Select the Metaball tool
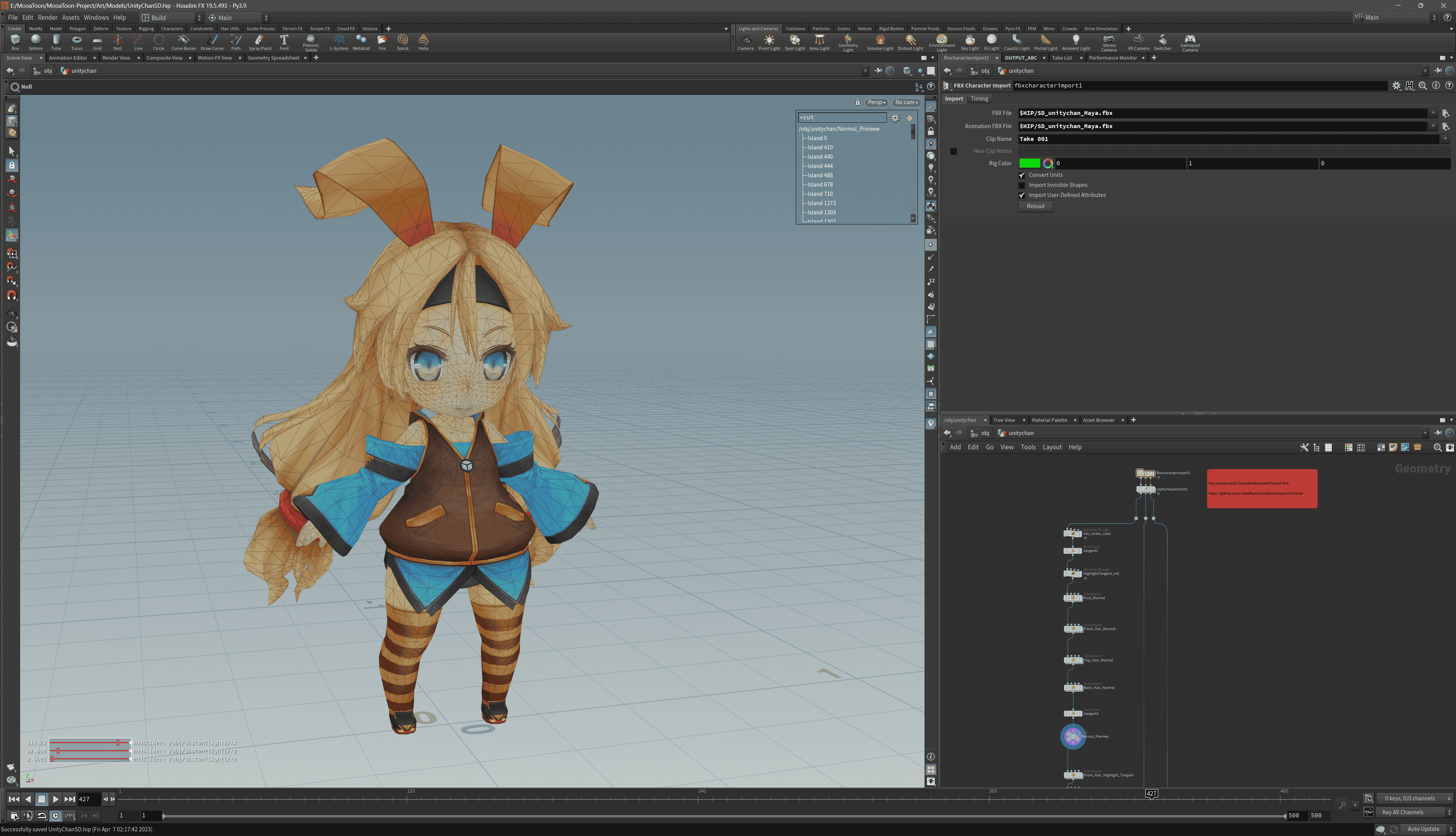 pos(361,42)
